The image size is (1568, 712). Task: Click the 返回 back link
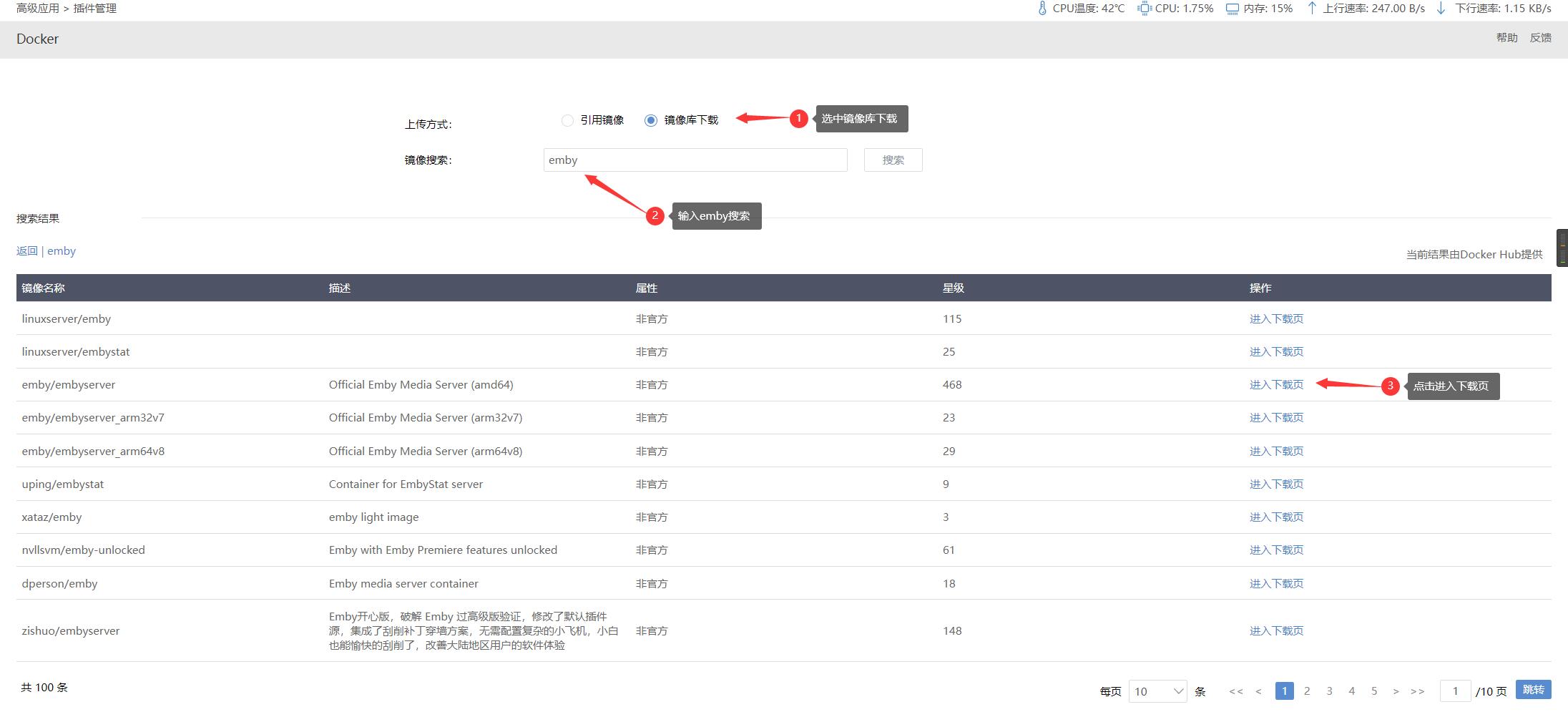[x=28, y=250]
